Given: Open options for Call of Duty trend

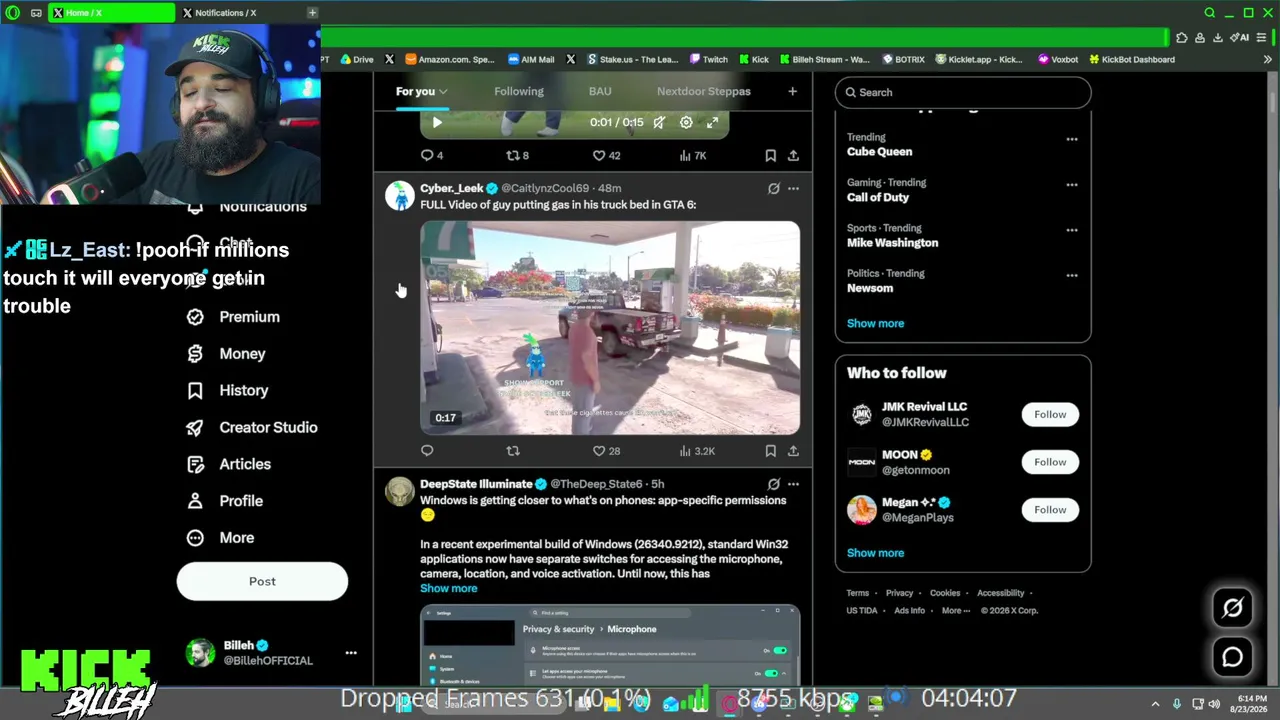Looking at the screenshot, I should 1072,184.
